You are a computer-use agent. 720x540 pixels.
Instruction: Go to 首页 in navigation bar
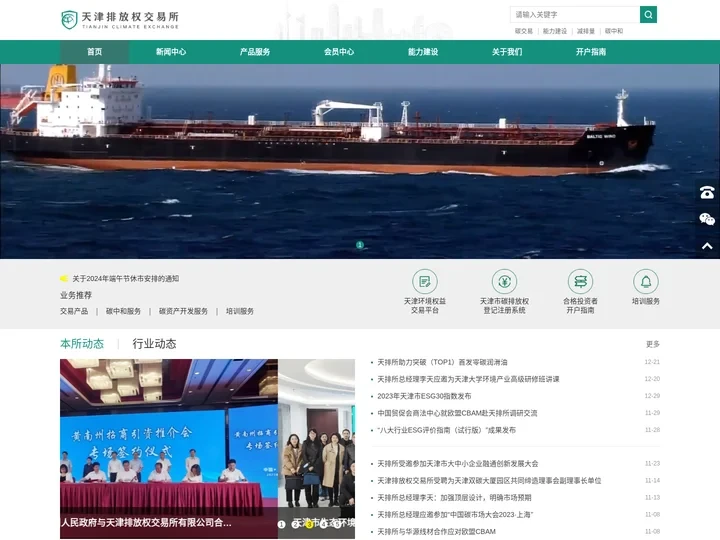95,52
